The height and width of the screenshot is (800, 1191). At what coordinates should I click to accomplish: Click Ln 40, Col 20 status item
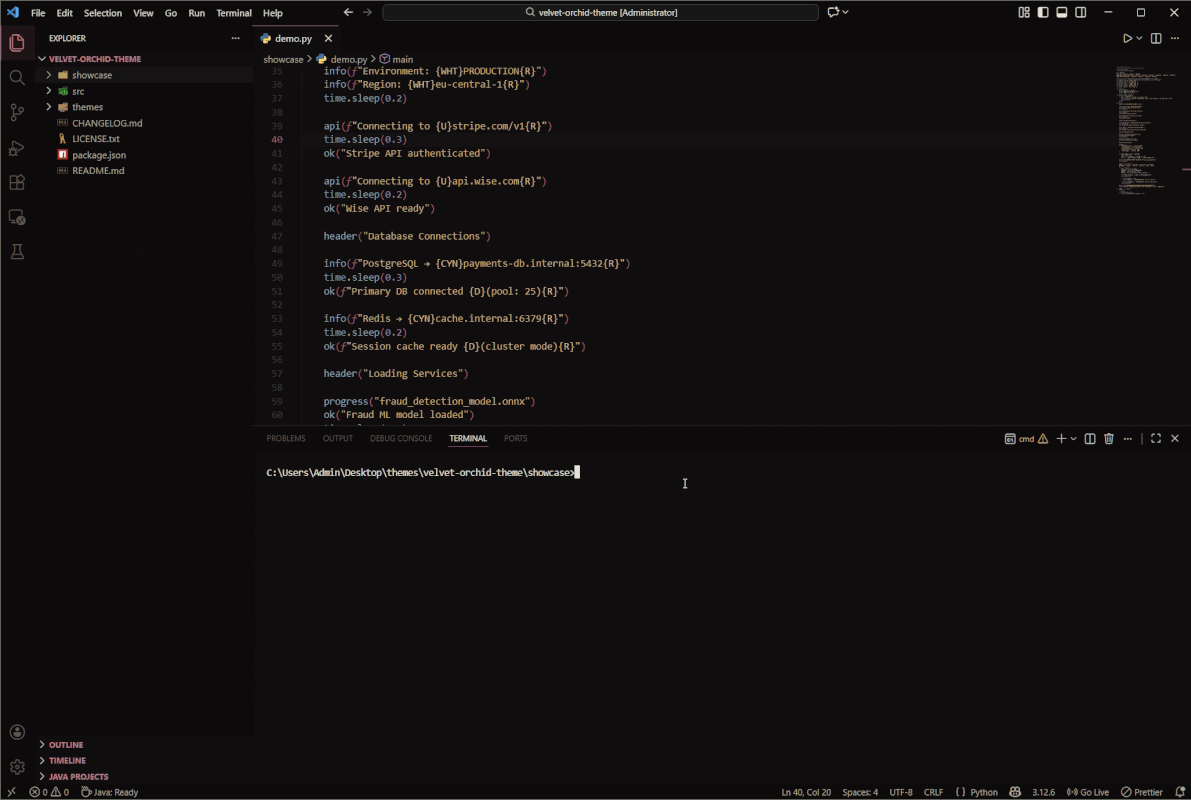pyautogui.click(x=806, y=792)
